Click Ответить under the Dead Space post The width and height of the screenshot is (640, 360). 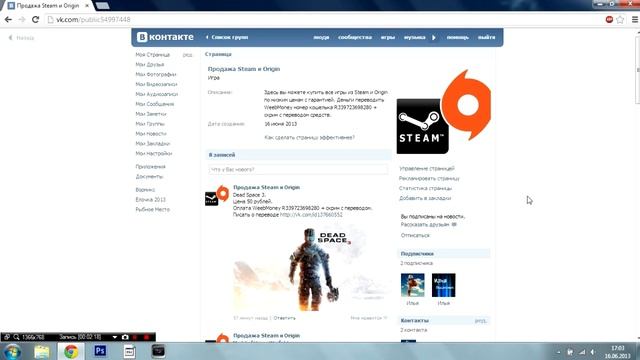click(x=284, y=318)
